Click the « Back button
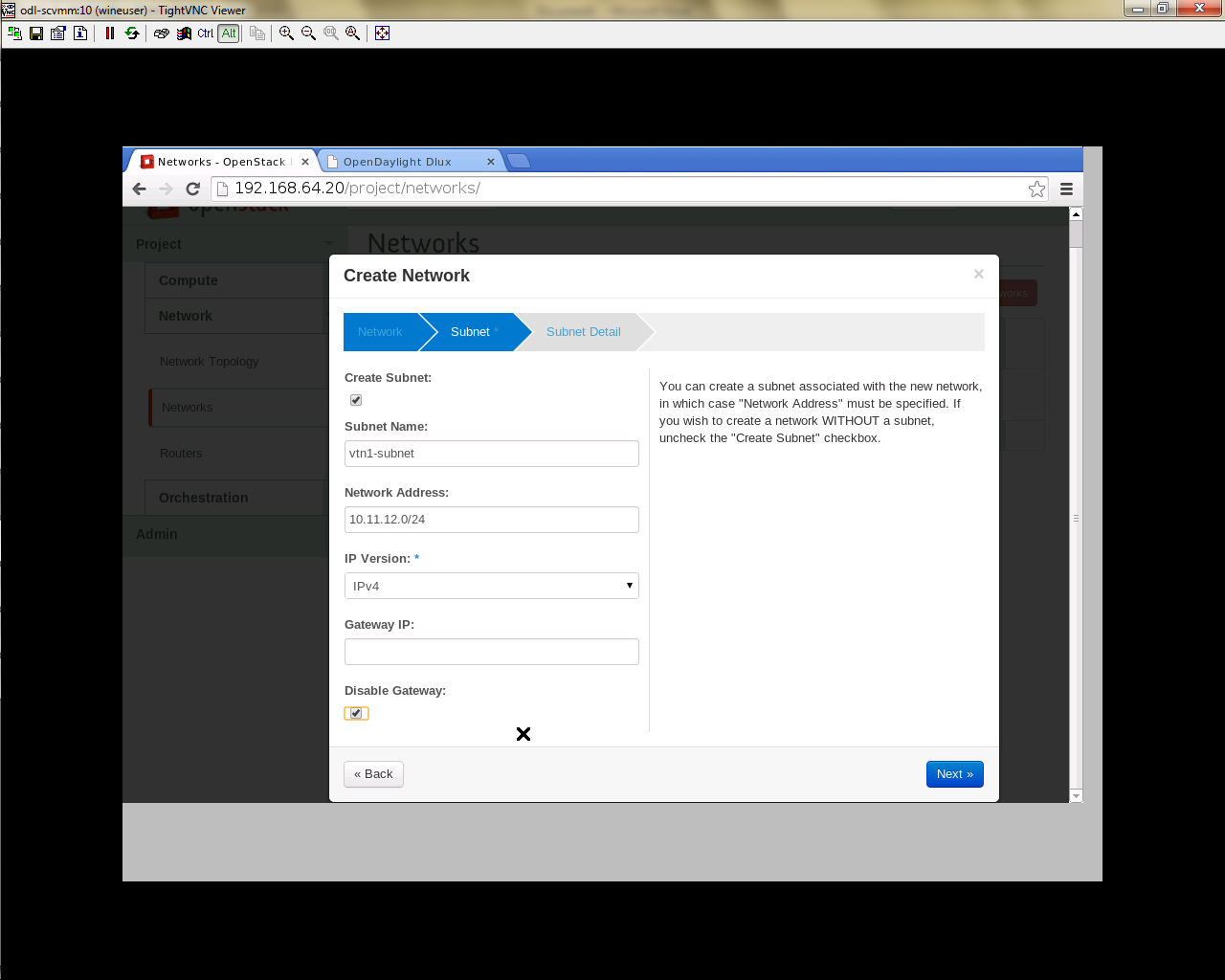The height and width of the screenshot is (980, 1225). (373, 774)
